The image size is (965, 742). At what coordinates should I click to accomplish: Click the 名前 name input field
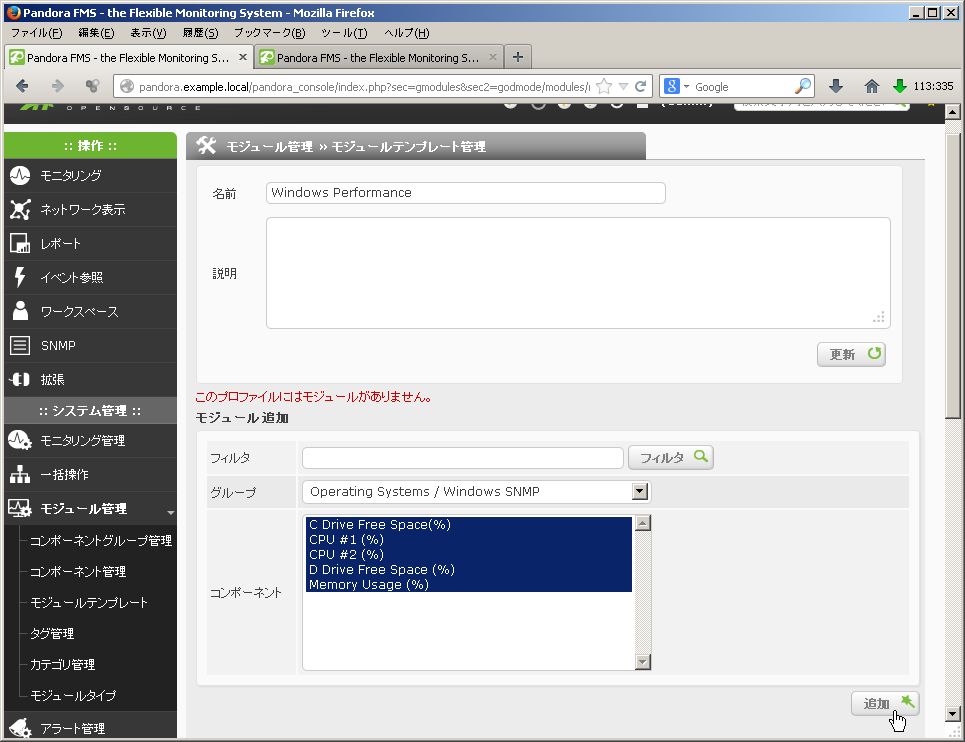(465, 193)
